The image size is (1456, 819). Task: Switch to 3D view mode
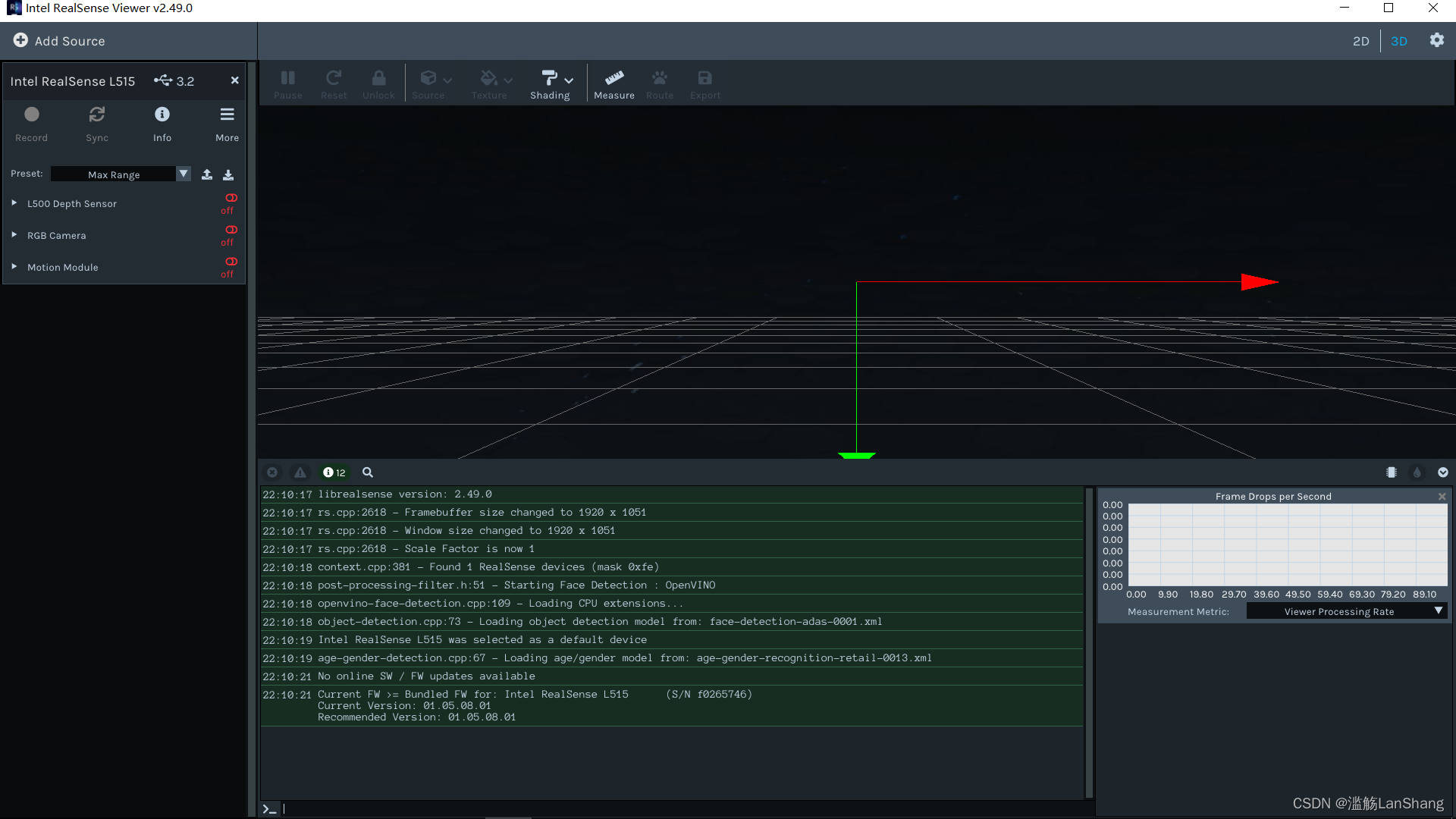[x=1398, y=41]
